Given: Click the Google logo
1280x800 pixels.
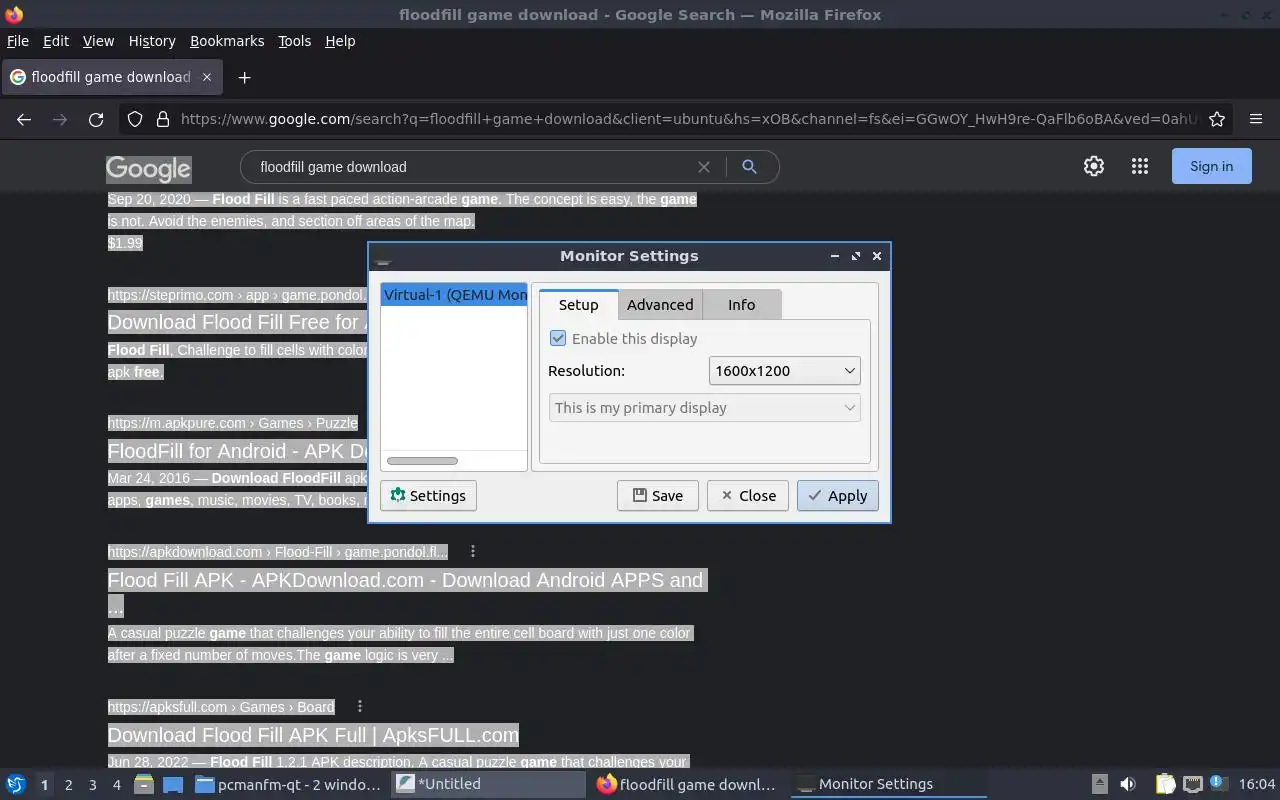Looking at the screenshot, I should 148,168.
